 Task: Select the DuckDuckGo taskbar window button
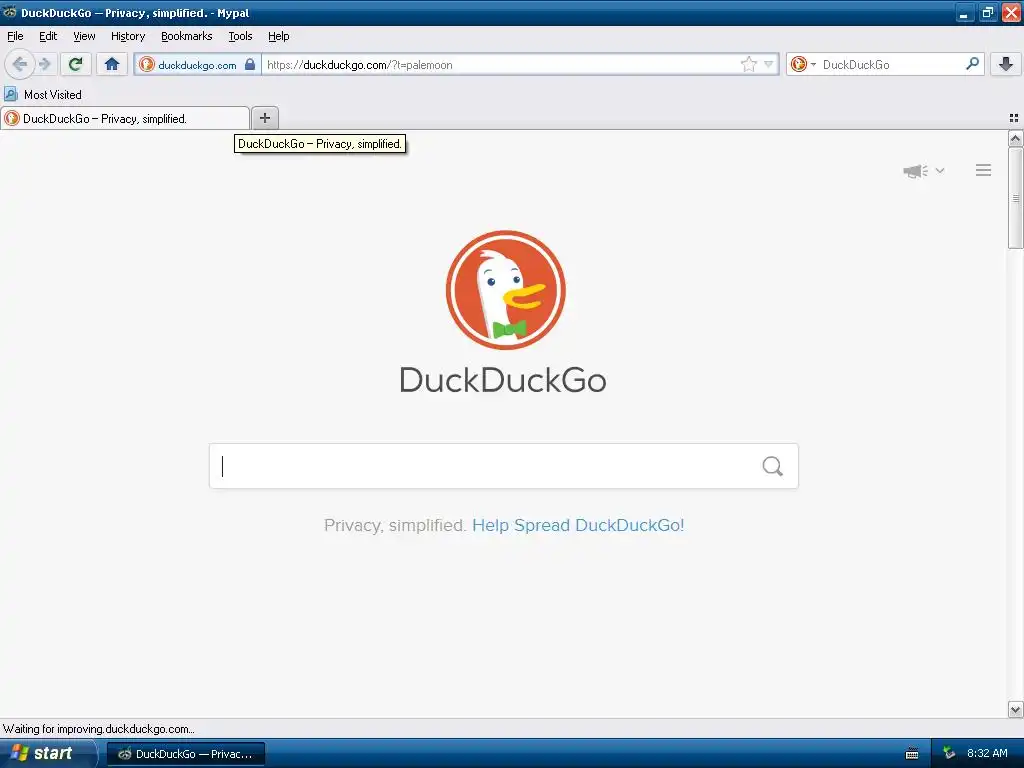(x=185, y=754)
